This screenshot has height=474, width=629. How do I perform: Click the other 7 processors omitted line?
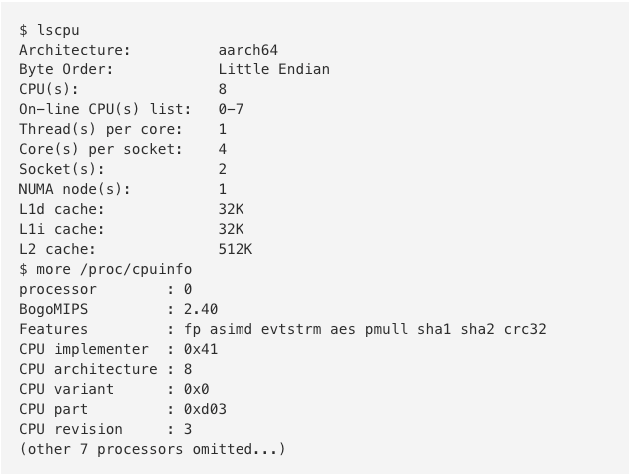click(152, 450)
